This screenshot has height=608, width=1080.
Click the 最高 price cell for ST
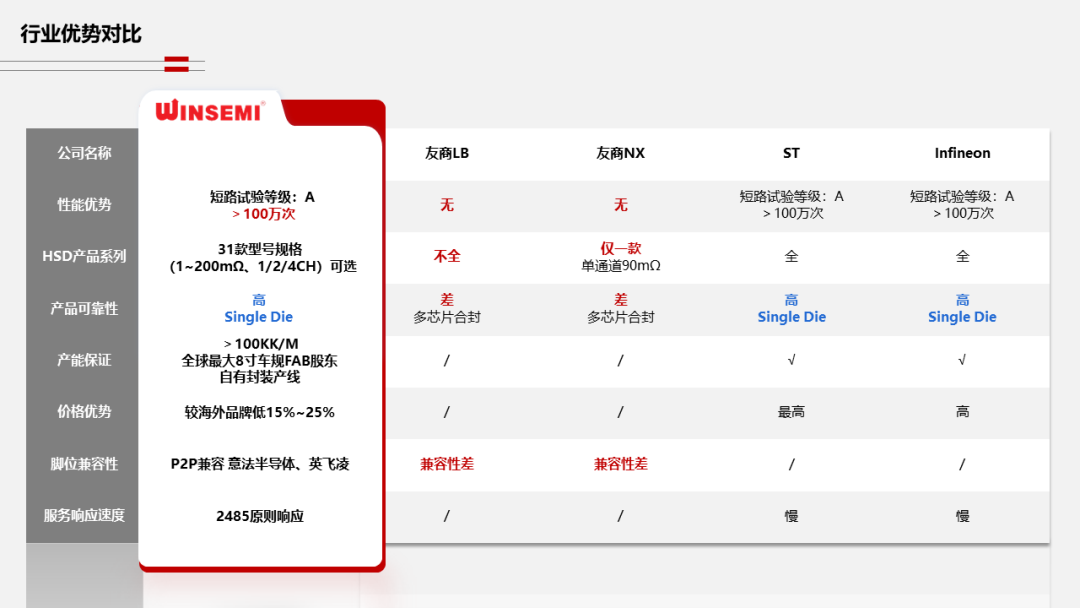point(791,412)
